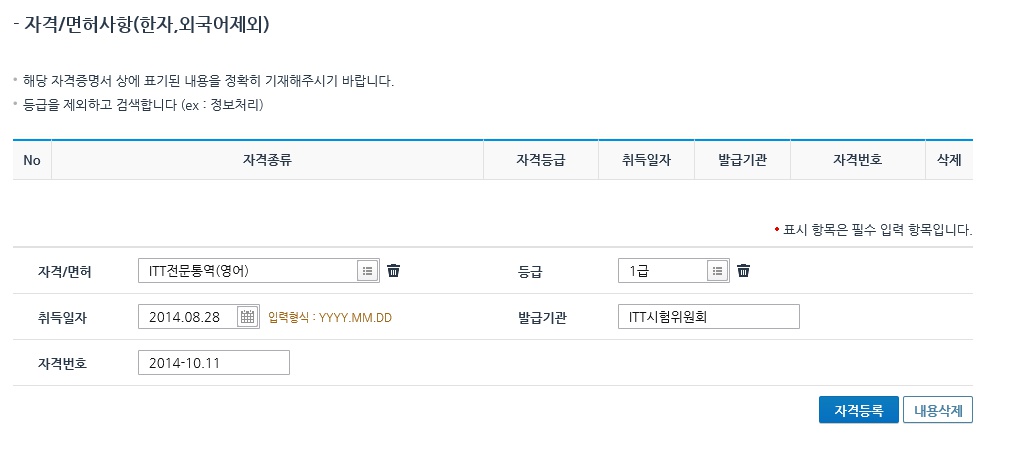Select the 자격번호 table column header
Viewport: 1011px width, 462px height.
(857, 160)
